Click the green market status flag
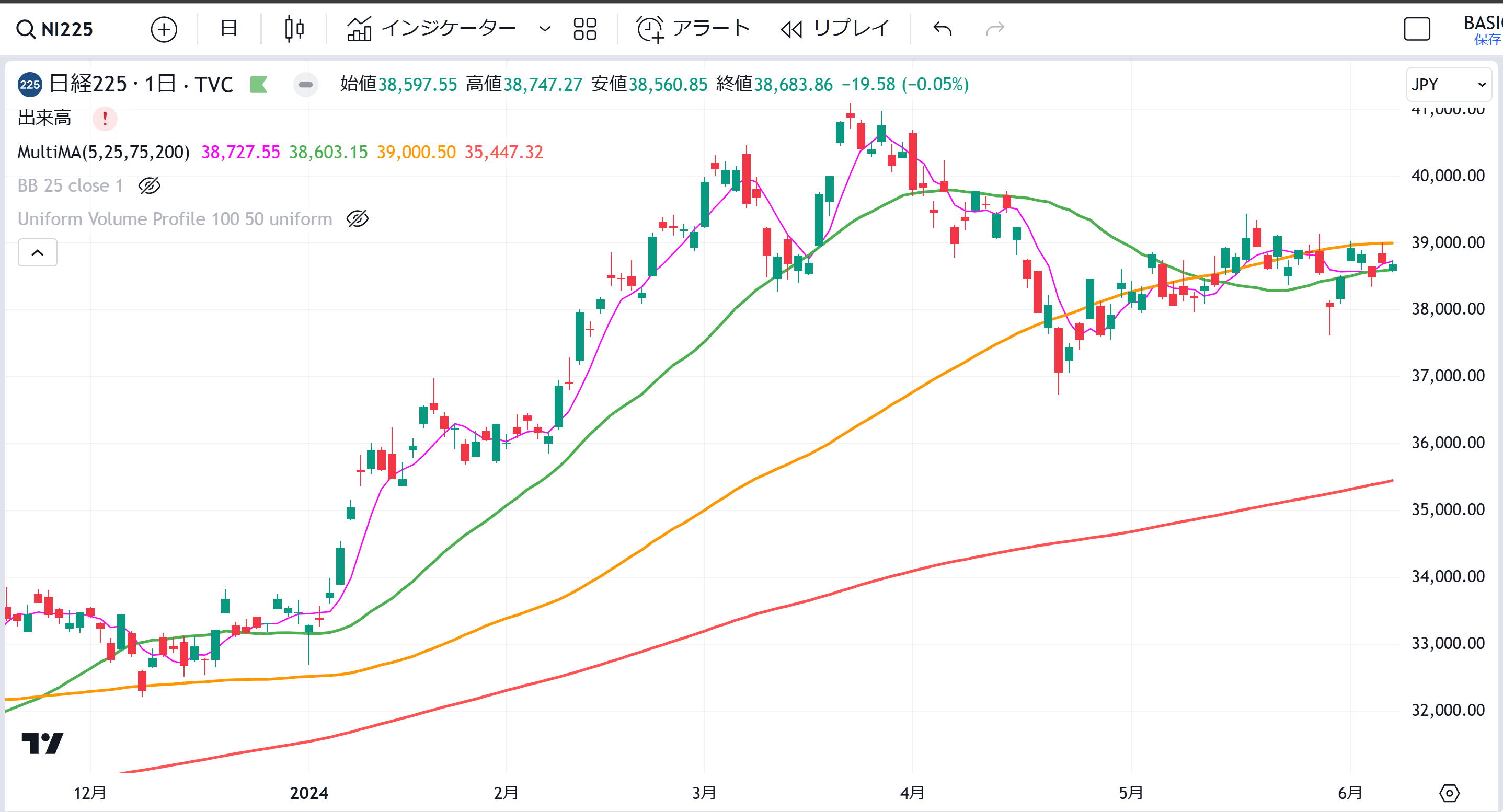Image resolution: width=1503 pixels, height=812 pixels. pos(258,85)
